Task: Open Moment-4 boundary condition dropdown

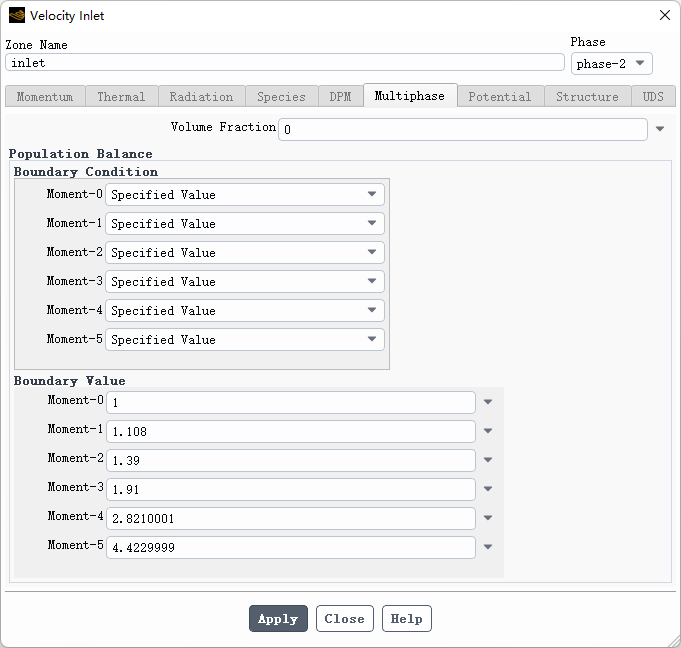Action: [x=245, y=311]
